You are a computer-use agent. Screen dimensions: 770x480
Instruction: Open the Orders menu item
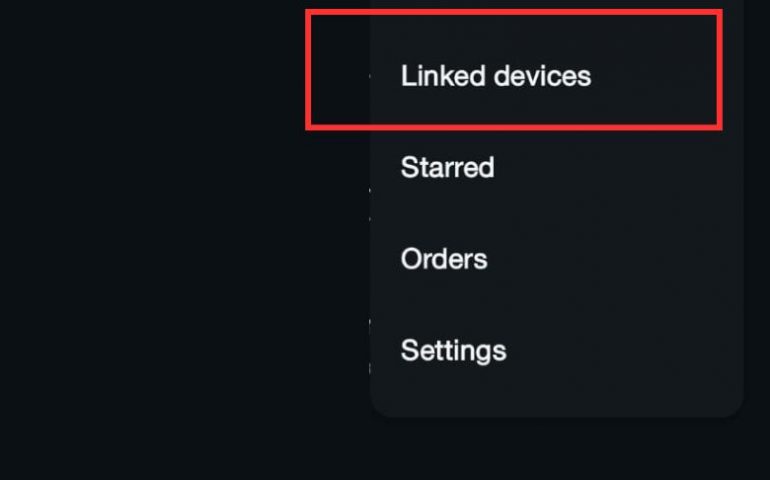(x=444, y=259)
